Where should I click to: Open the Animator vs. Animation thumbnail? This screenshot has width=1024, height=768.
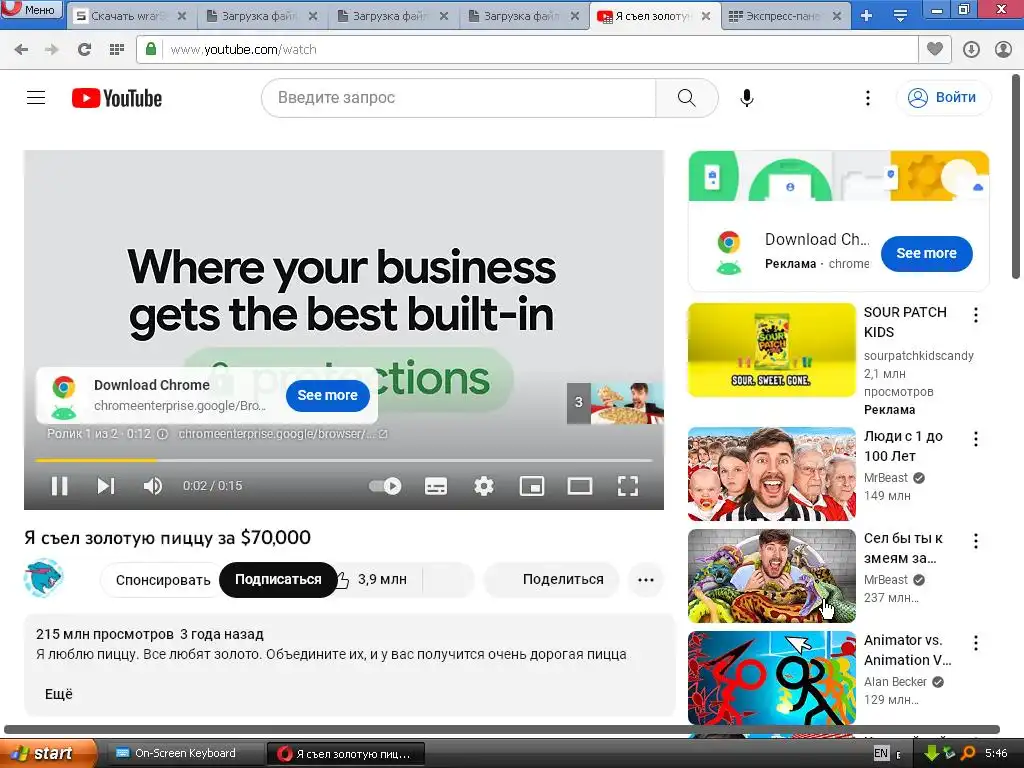771,678
